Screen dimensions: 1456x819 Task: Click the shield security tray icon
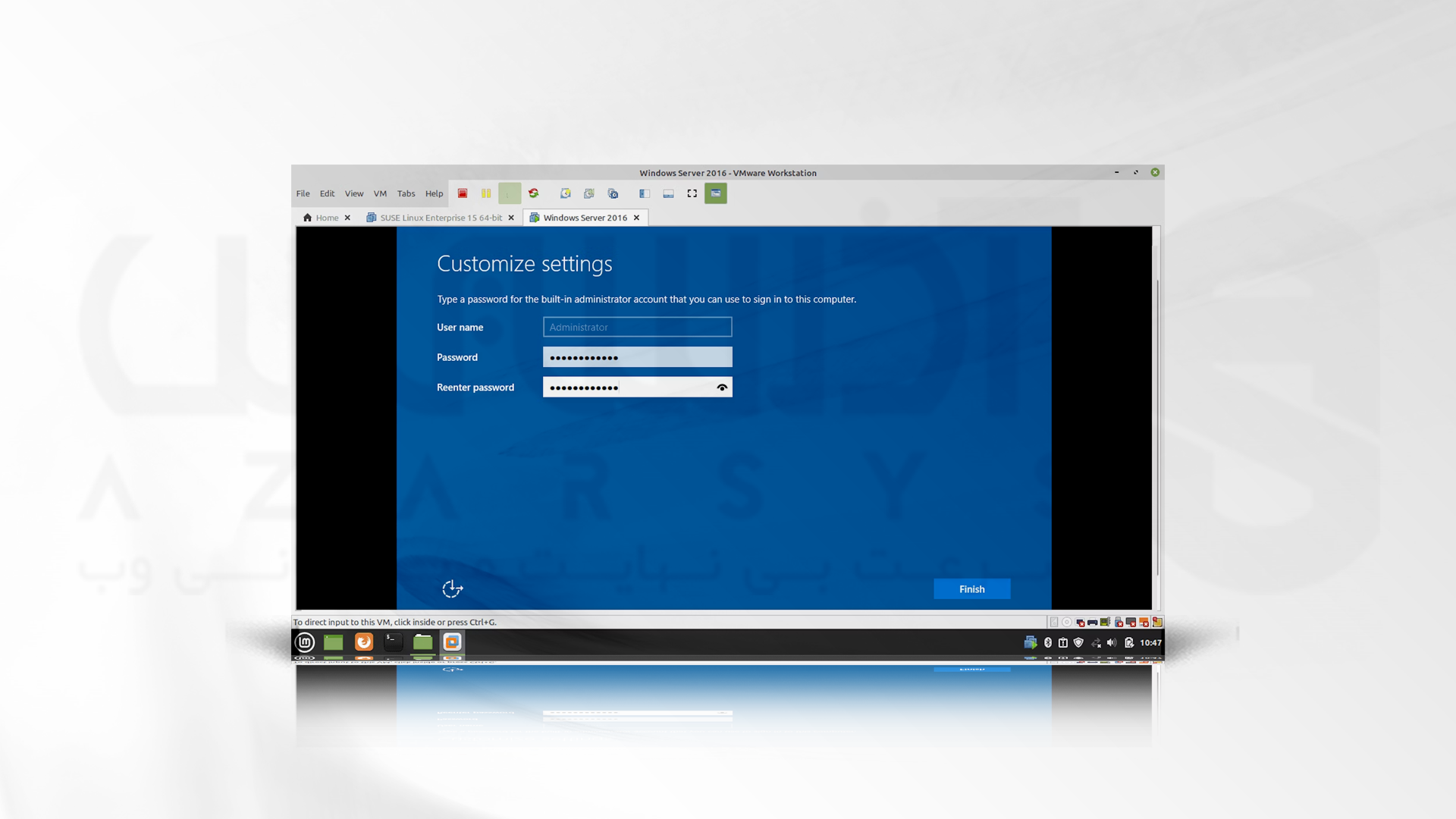click(x=1078, y=642)
